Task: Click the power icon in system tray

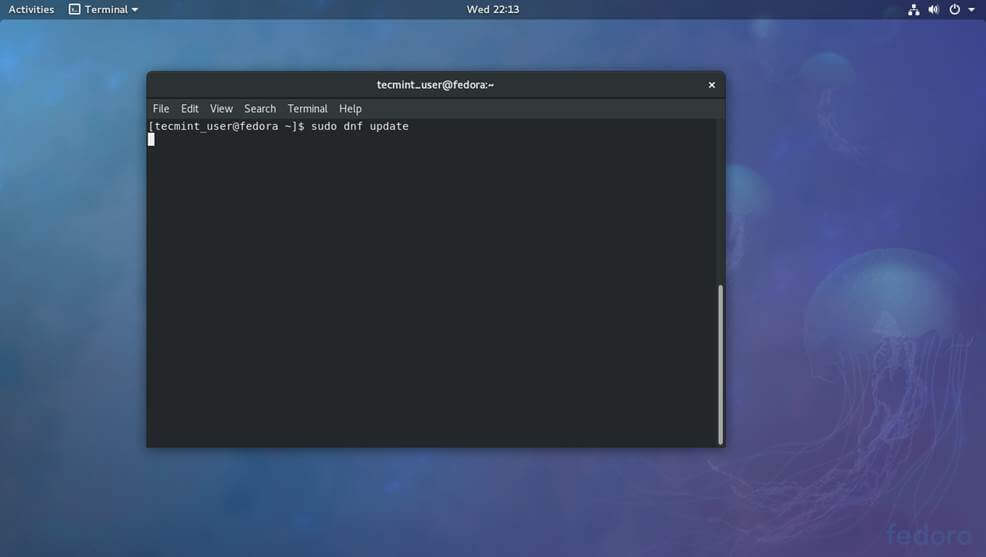Action: (955, 9)
